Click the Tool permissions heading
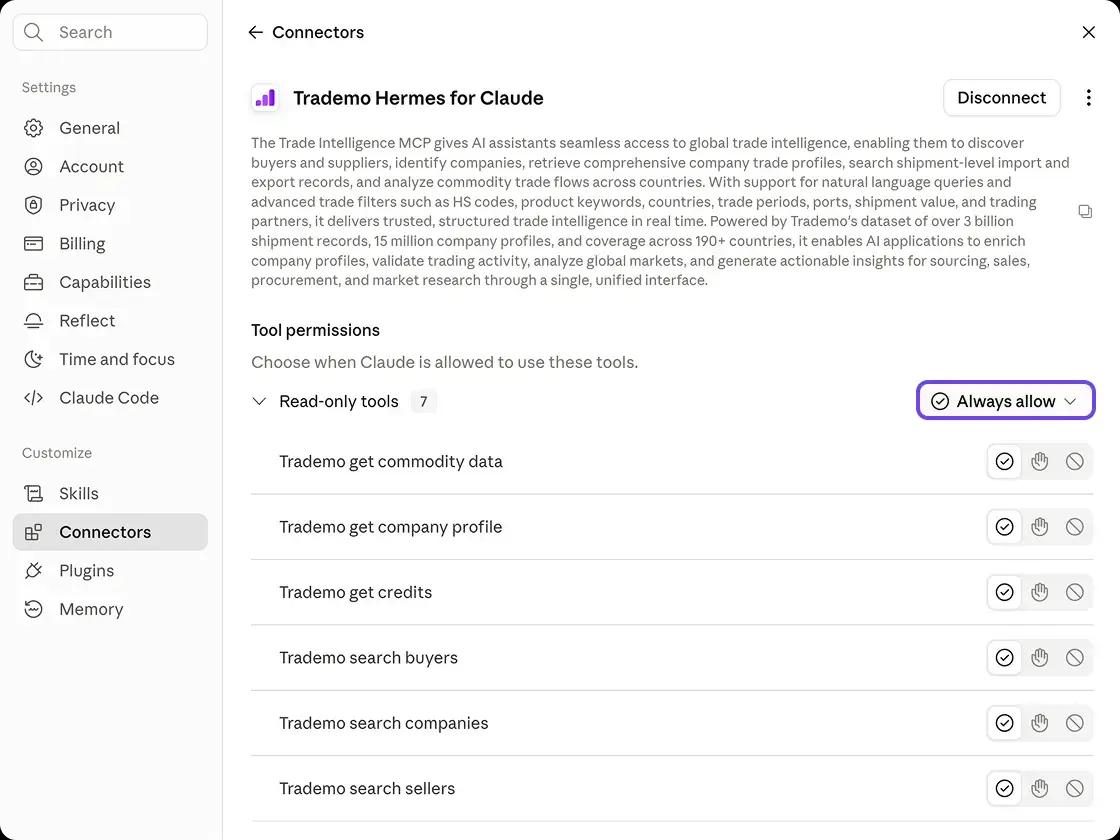This screenshot has width=1120, height=840. point(315,330)
